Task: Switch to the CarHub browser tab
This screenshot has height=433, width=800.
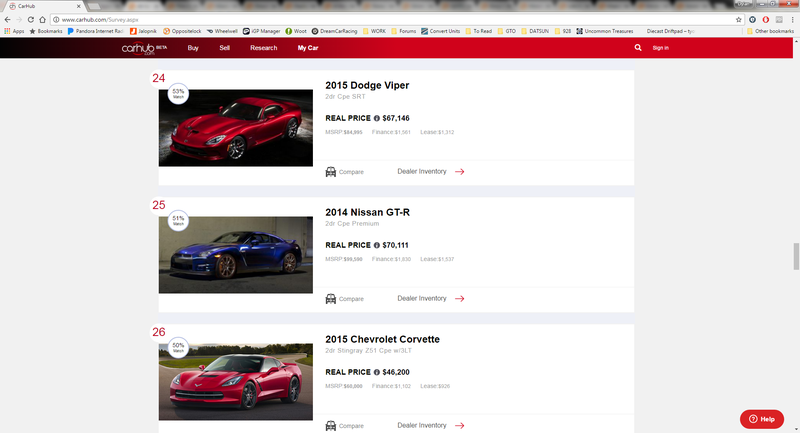Action: coord(43,6)
